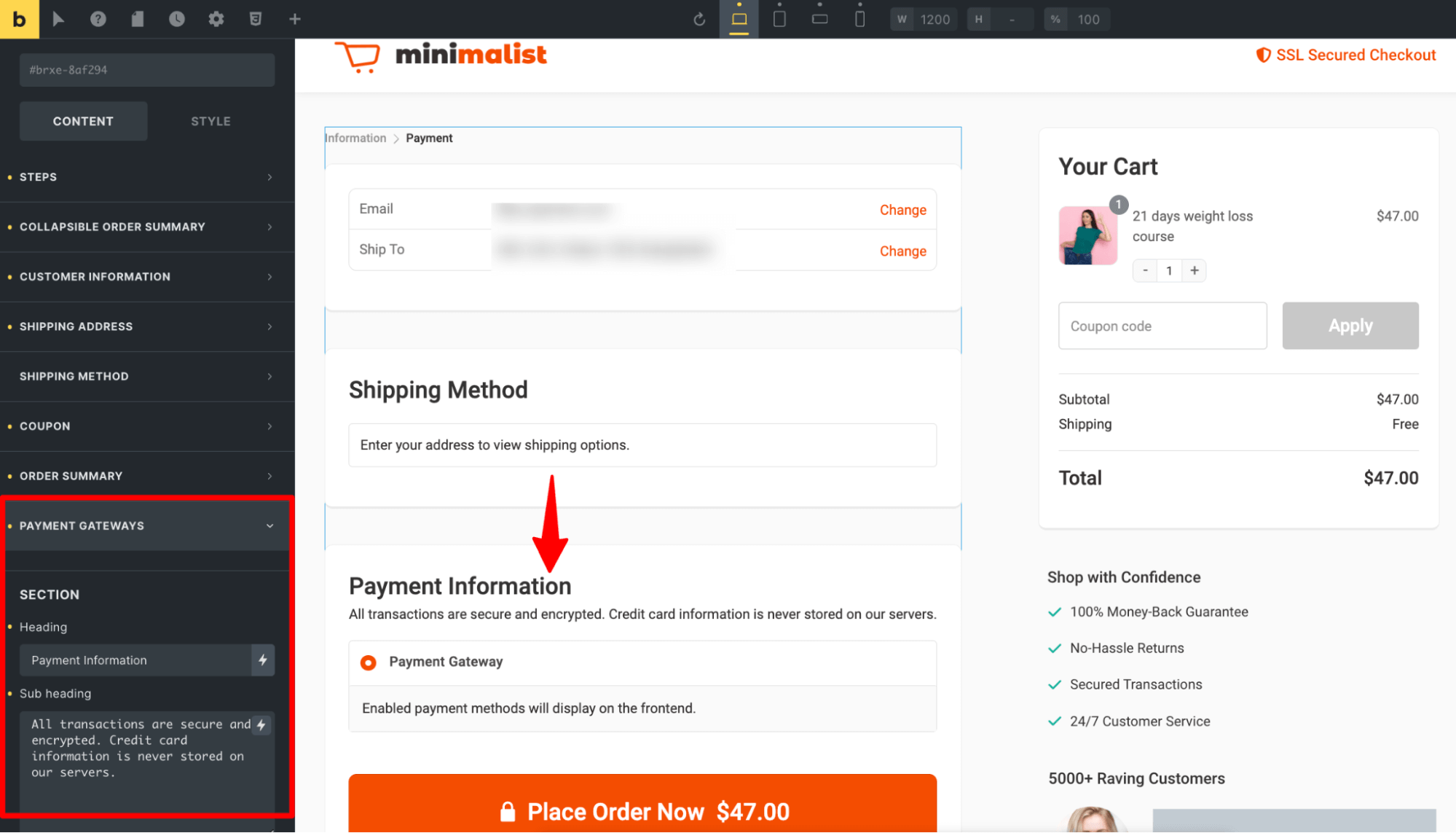1456x833 pixels.
Task: Click Change email address link
Action: (x=901, y=209)
